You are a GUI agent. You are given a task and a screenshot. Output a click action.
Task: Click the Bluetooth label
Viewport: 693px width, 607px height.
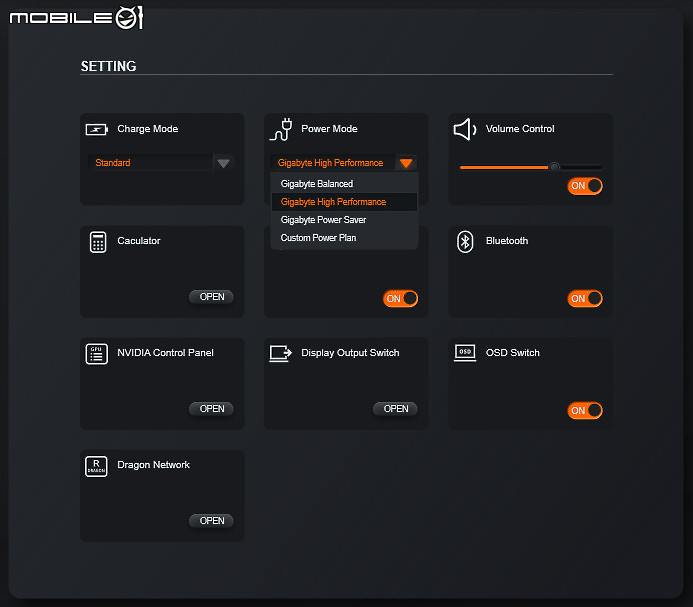point(507,241)
